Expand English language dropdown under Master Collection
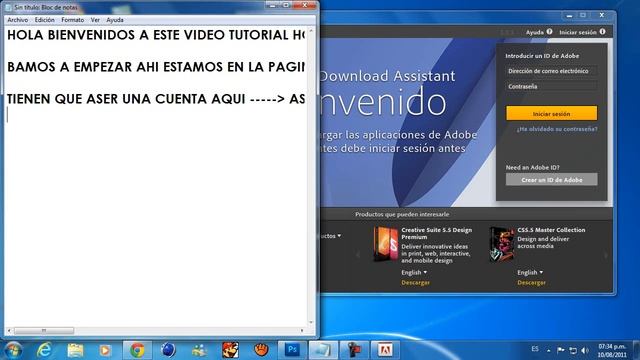The height and width of the screenshot is (360, 640). 530,272
